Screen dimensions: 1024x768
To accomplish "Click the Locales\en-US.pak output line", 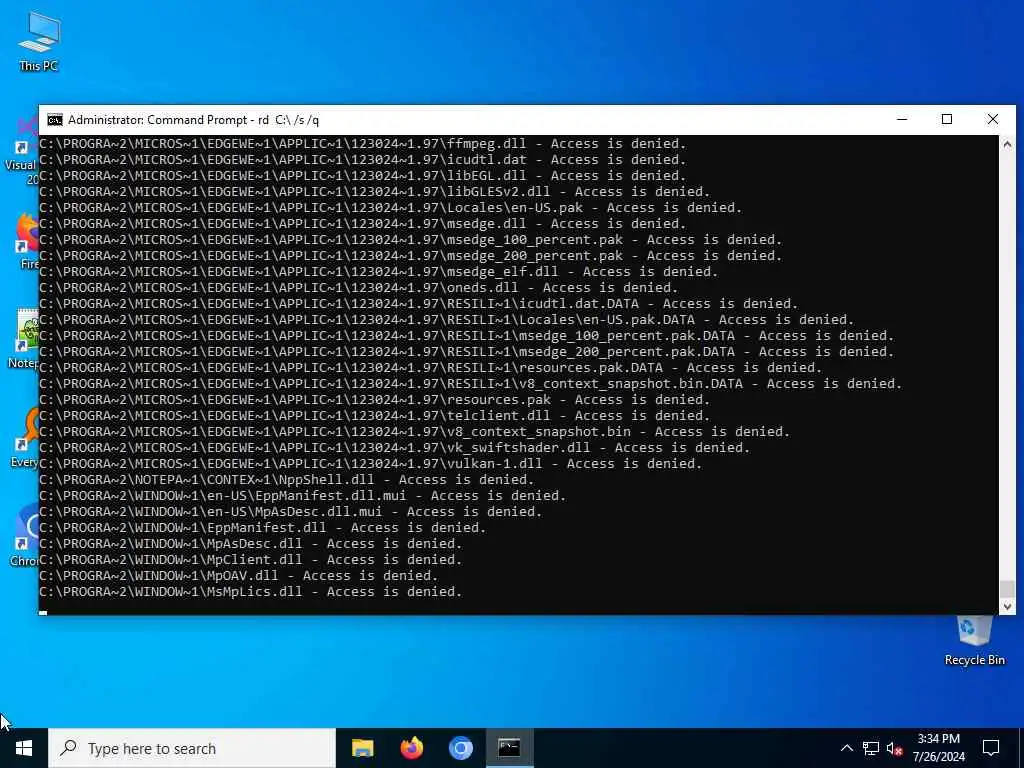I will (x=391, y=208).
